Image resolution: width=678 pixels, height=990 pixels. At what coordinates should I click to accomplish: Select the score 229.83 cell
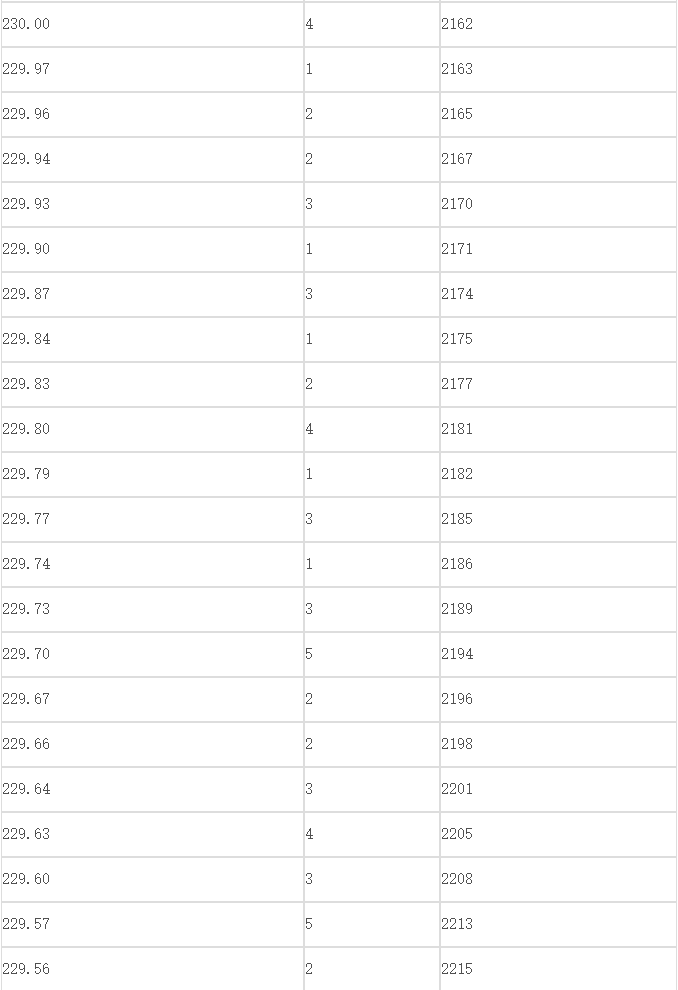click(152, 385)
